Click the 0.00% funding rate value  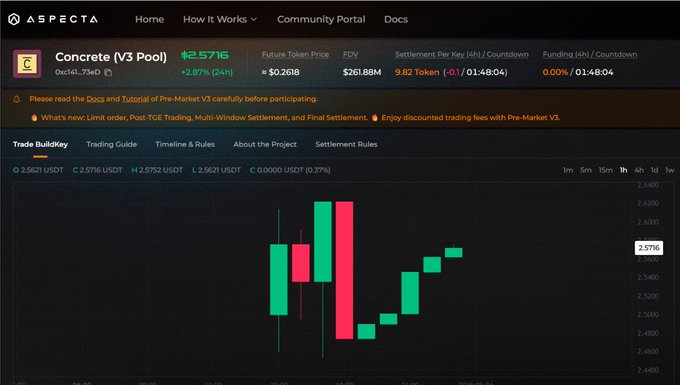pyautogui.click(x=555, y=72)
